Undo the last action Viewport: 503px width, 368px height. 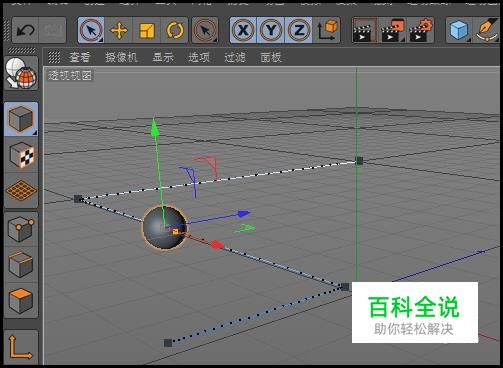coord(25,31)
